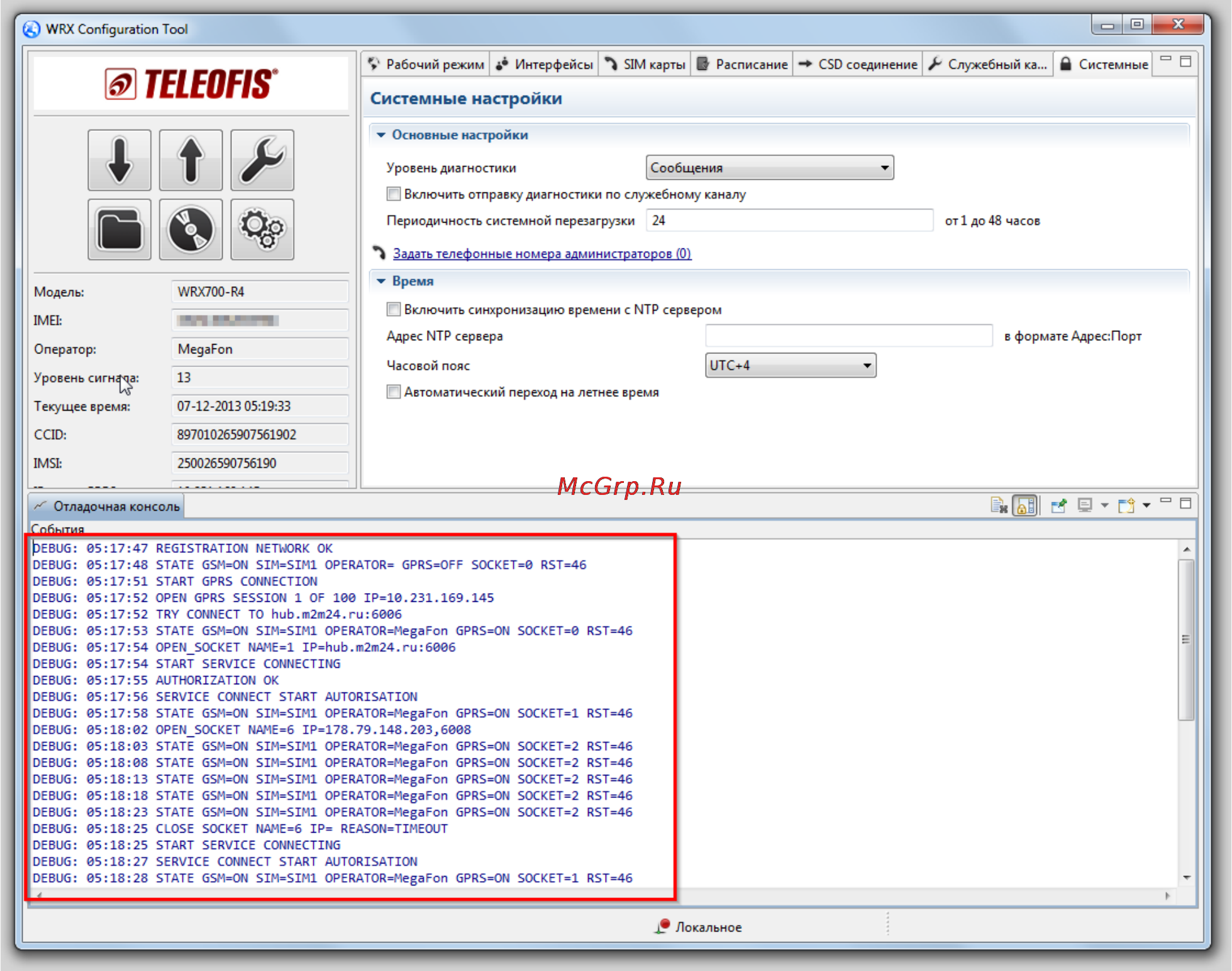
Task: Click the Display Selected Console icon
Action: [1085, 505]
